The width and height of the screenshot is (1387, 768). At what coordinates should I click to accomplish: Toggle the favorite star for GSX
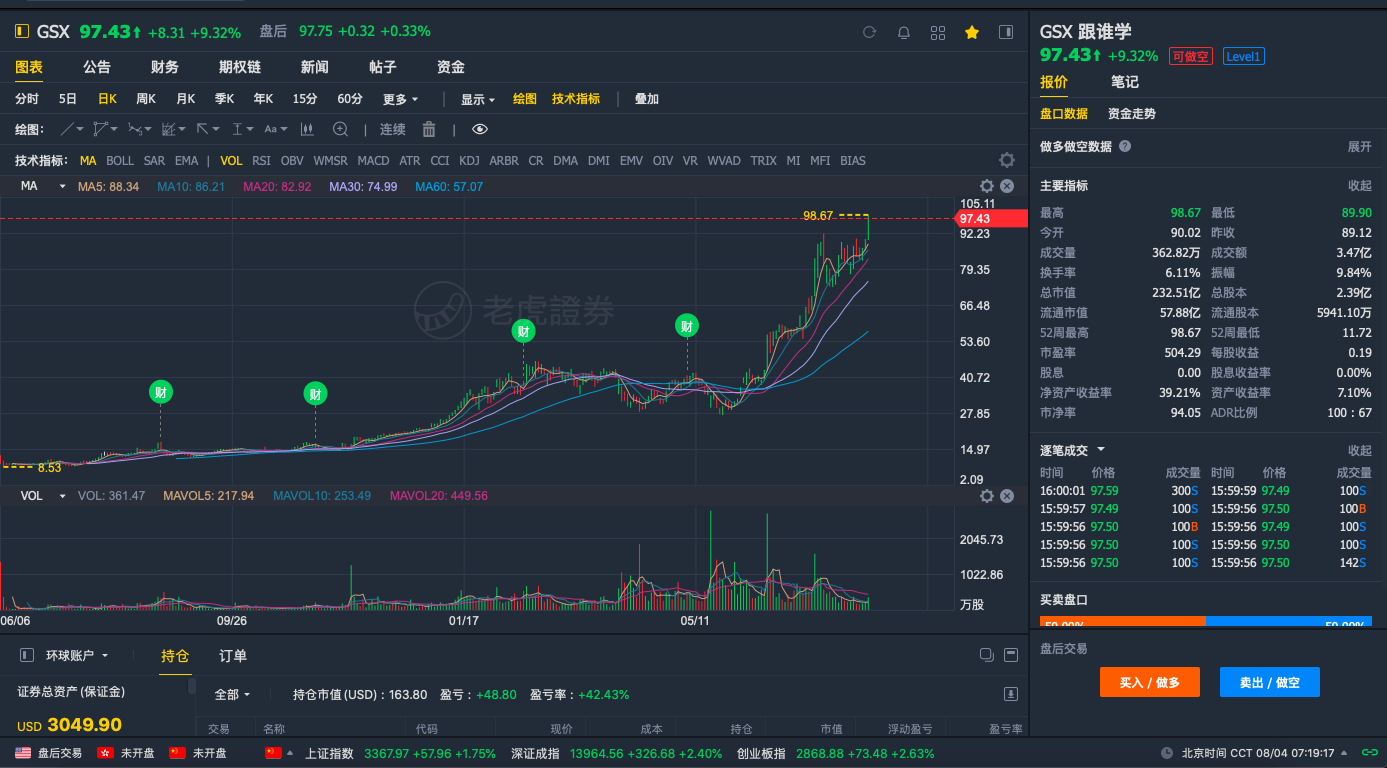point(972,32)
